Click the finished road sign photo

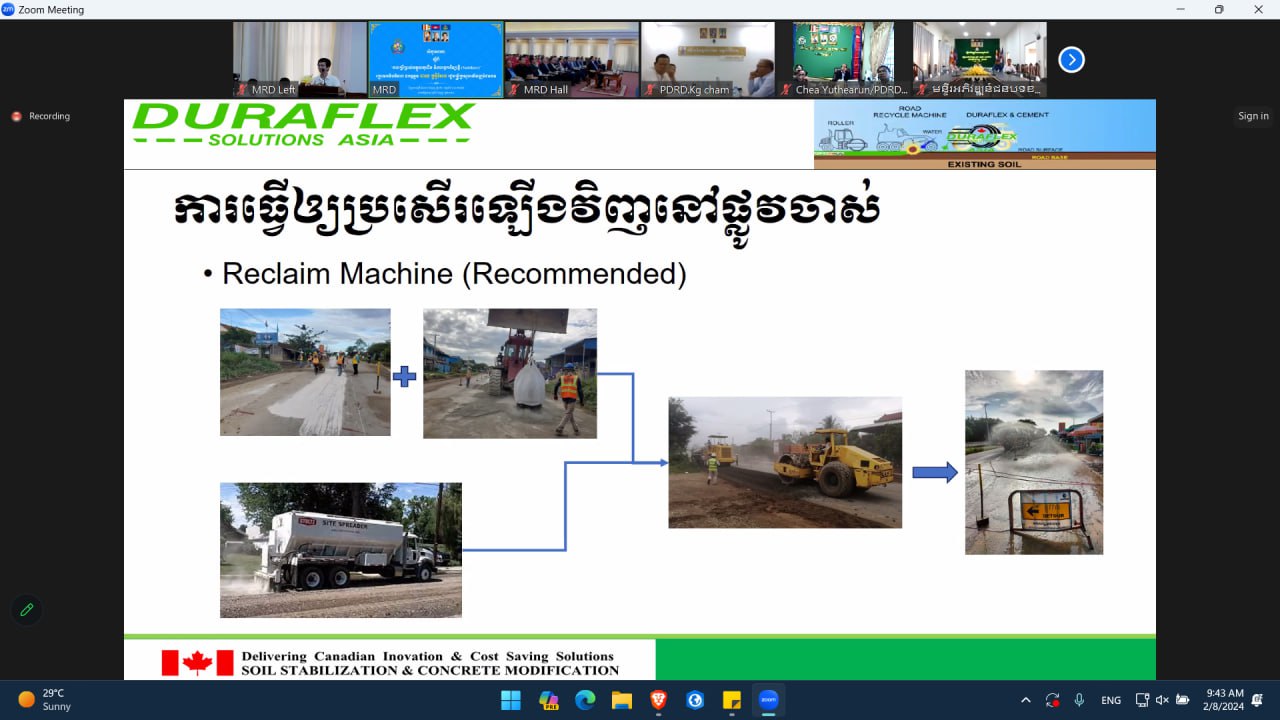tap(1034, 462)
